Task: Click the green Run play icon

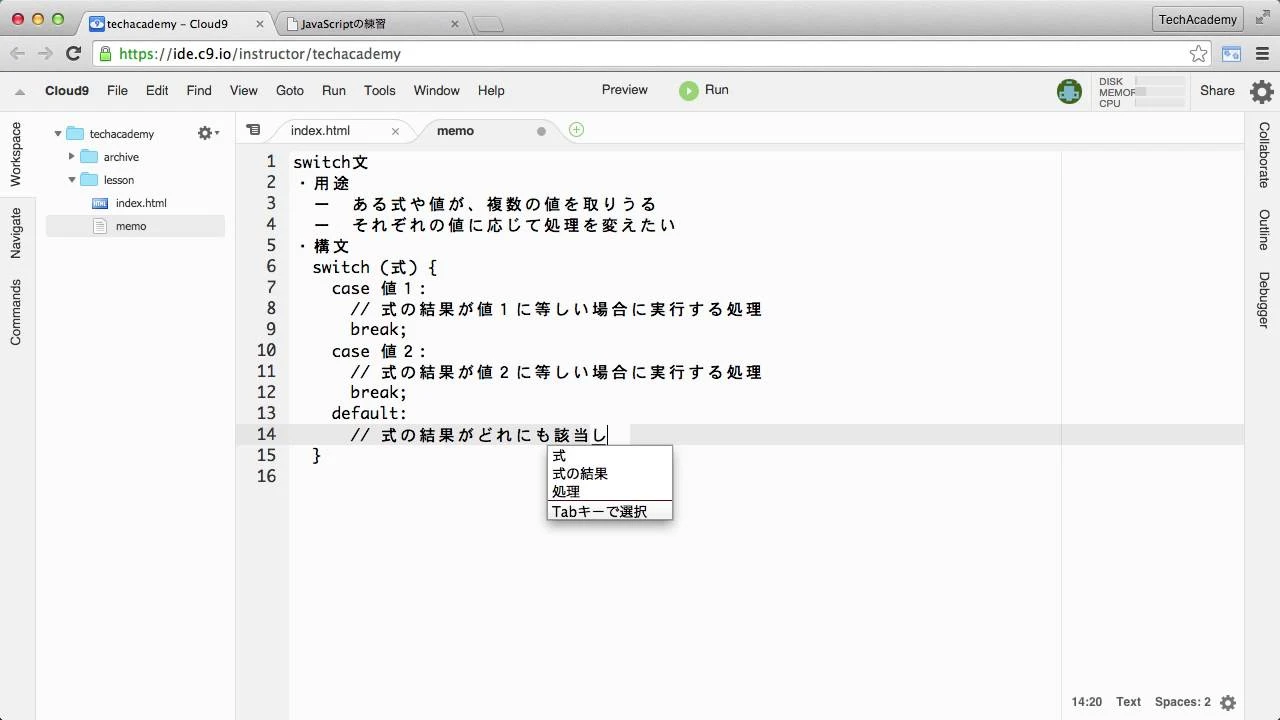Action: pyautogui.click(x=689, y=90)
